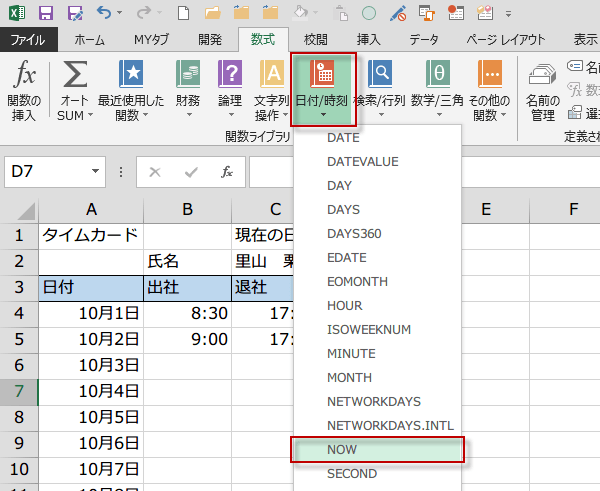Open the Logical (論理) functions library
Viewport: 600px width, 491px height.
coord(229,90)
